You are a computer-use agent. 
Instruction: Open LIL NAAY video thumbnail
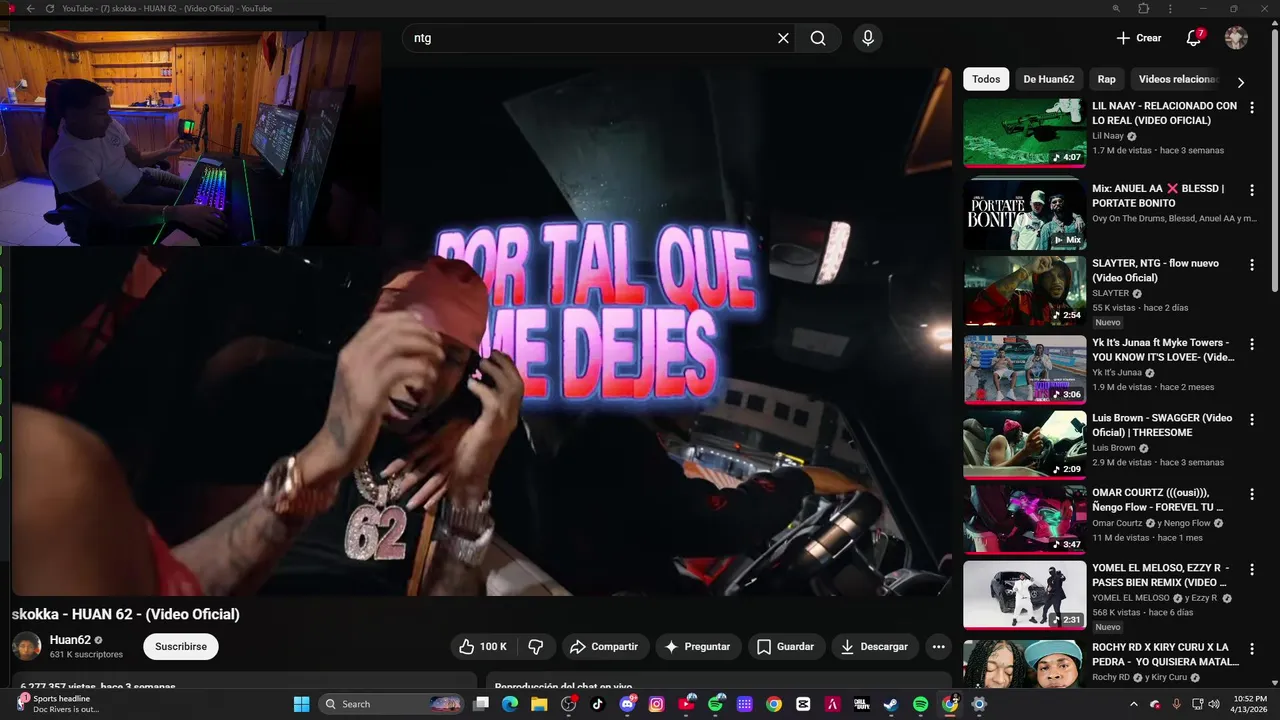click(1024, 132)
